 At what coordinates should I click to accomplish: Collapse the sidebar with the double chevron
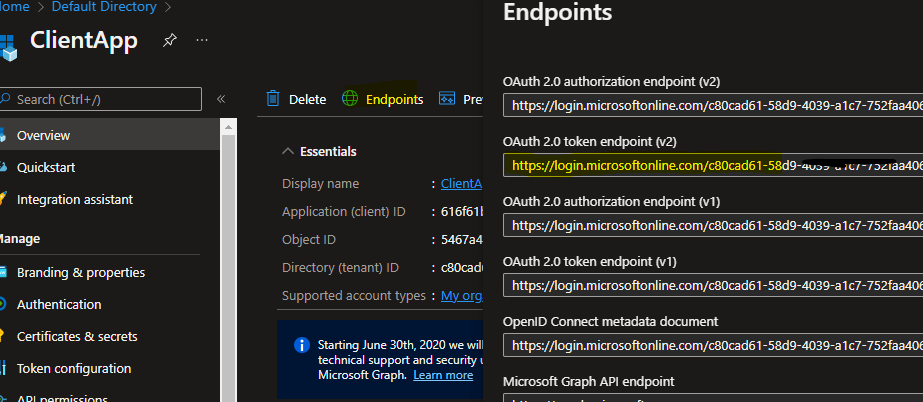[221, 99]
